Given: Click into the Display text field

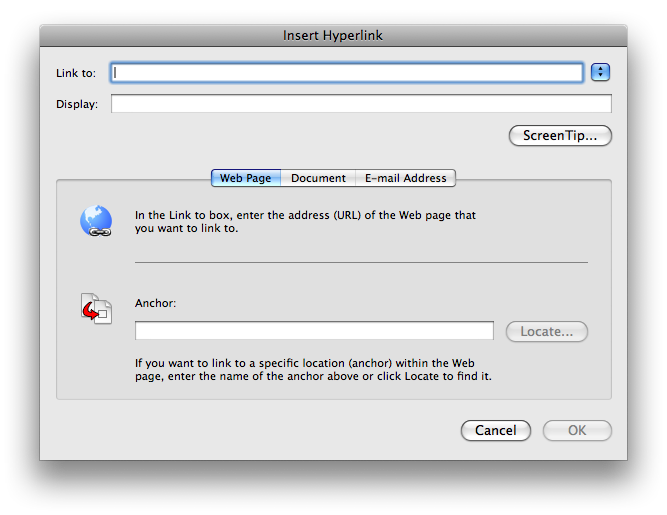Looking at the screenshot, I should pos(360,104).
